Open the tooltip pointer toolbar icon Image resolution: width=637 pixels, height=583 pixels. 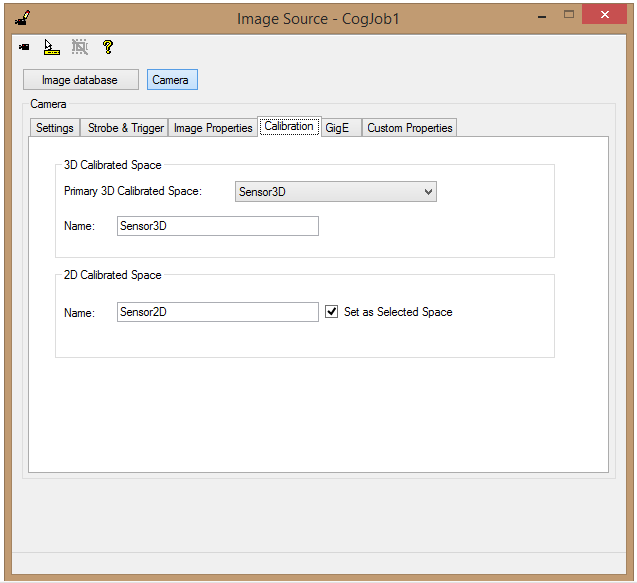coord(52,47)
